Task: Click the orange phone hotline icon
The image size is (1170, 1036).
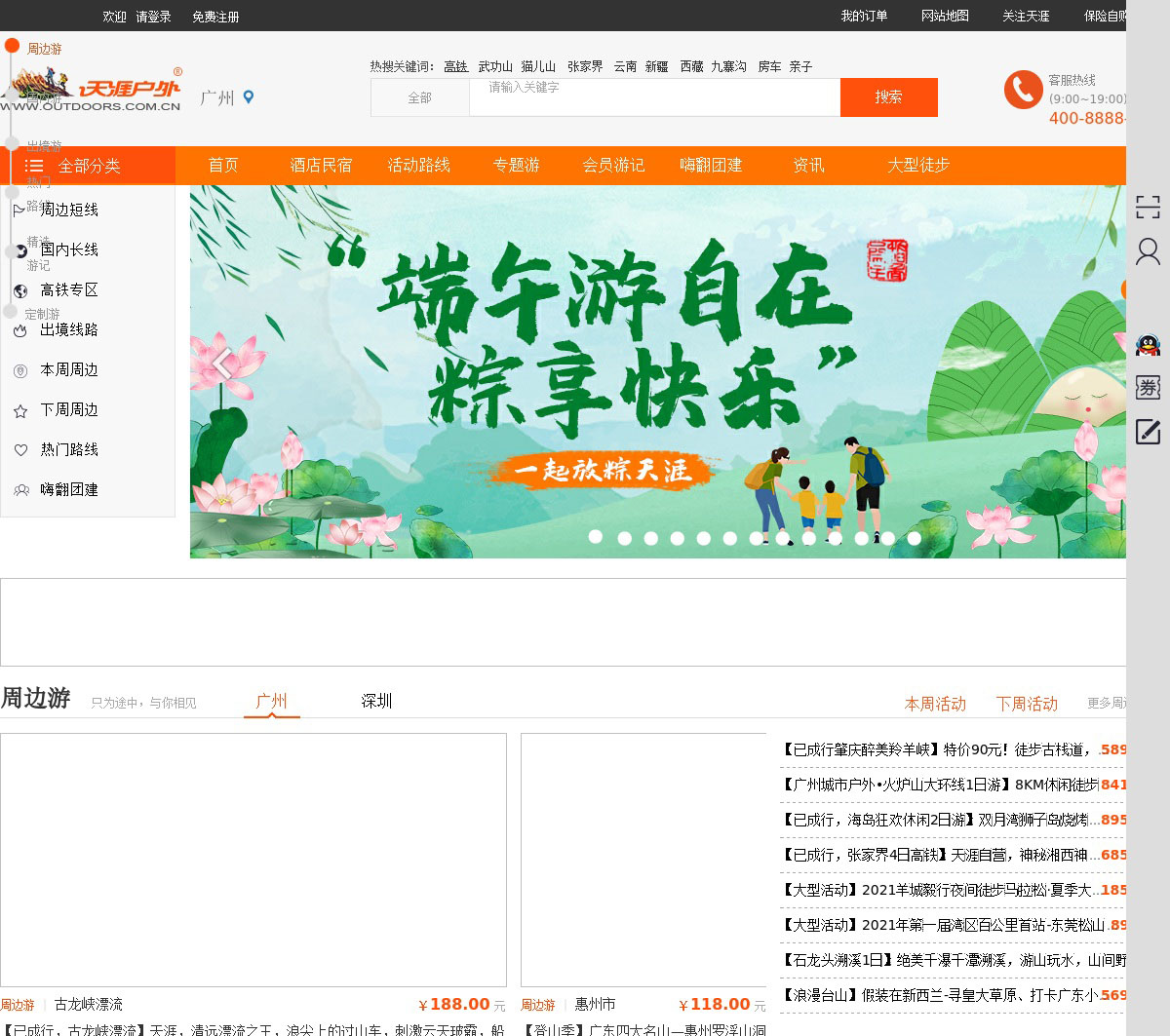Action: tap(1024, 90)
